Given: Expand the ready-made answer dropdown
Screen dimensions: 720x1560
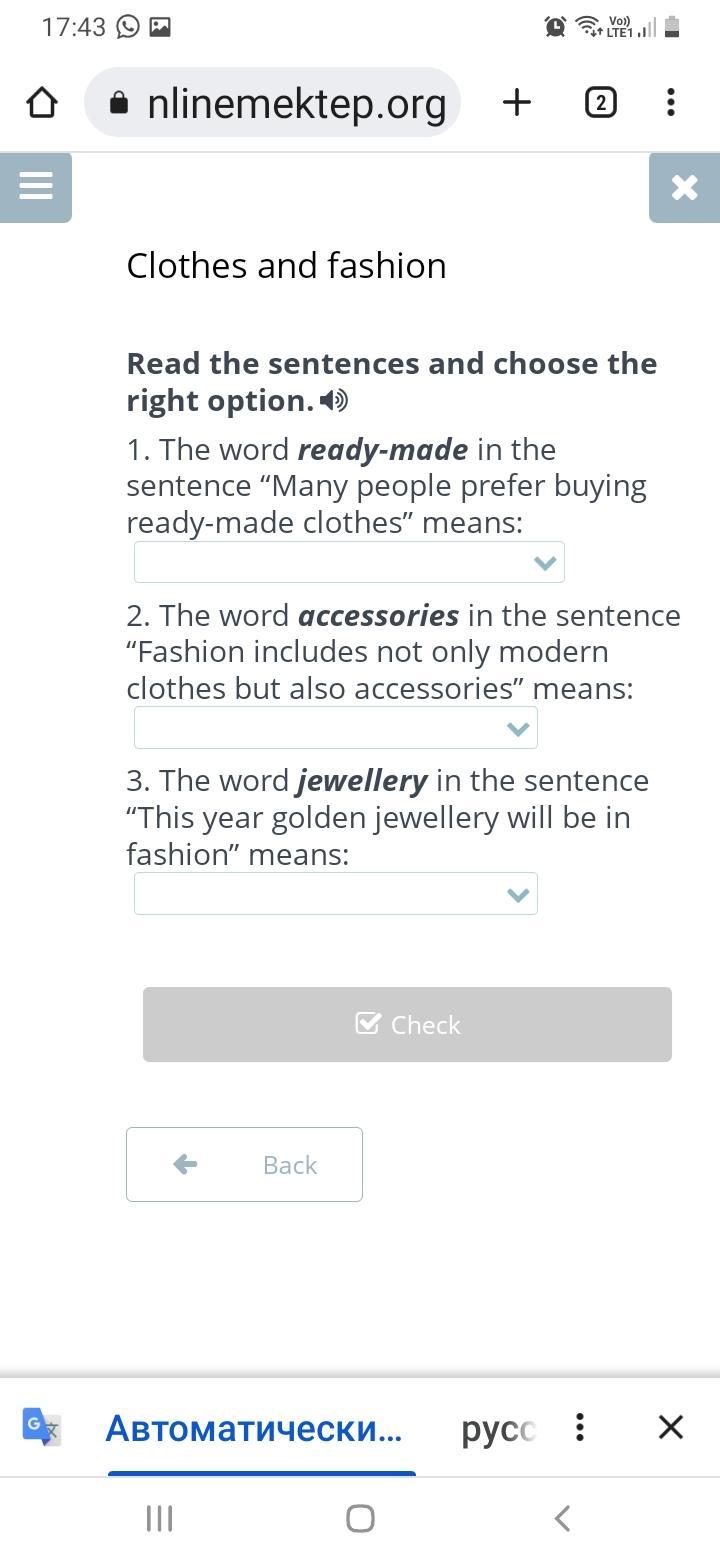Looking at the screenshot, I should [x=349, y=562].
